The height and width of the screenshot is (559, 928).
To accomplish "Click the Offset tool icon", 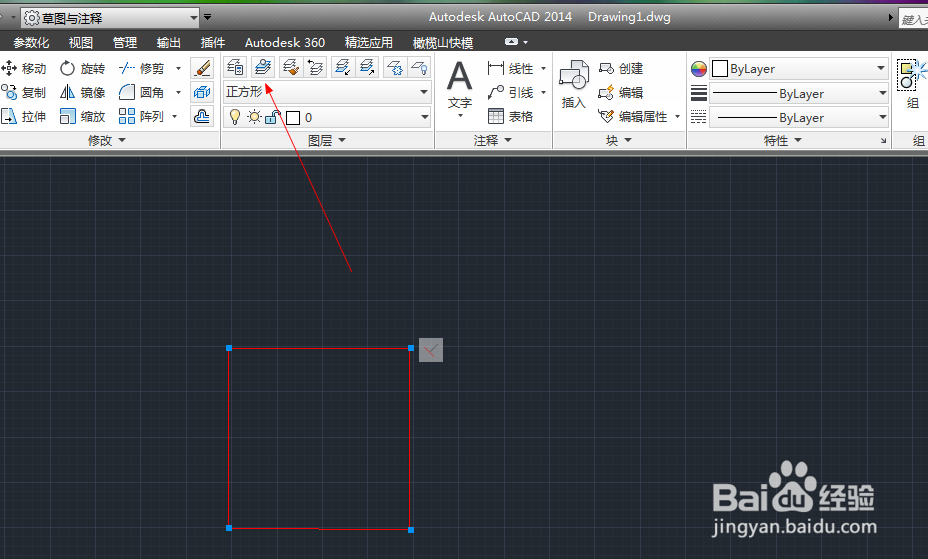I will click(202, 117).
